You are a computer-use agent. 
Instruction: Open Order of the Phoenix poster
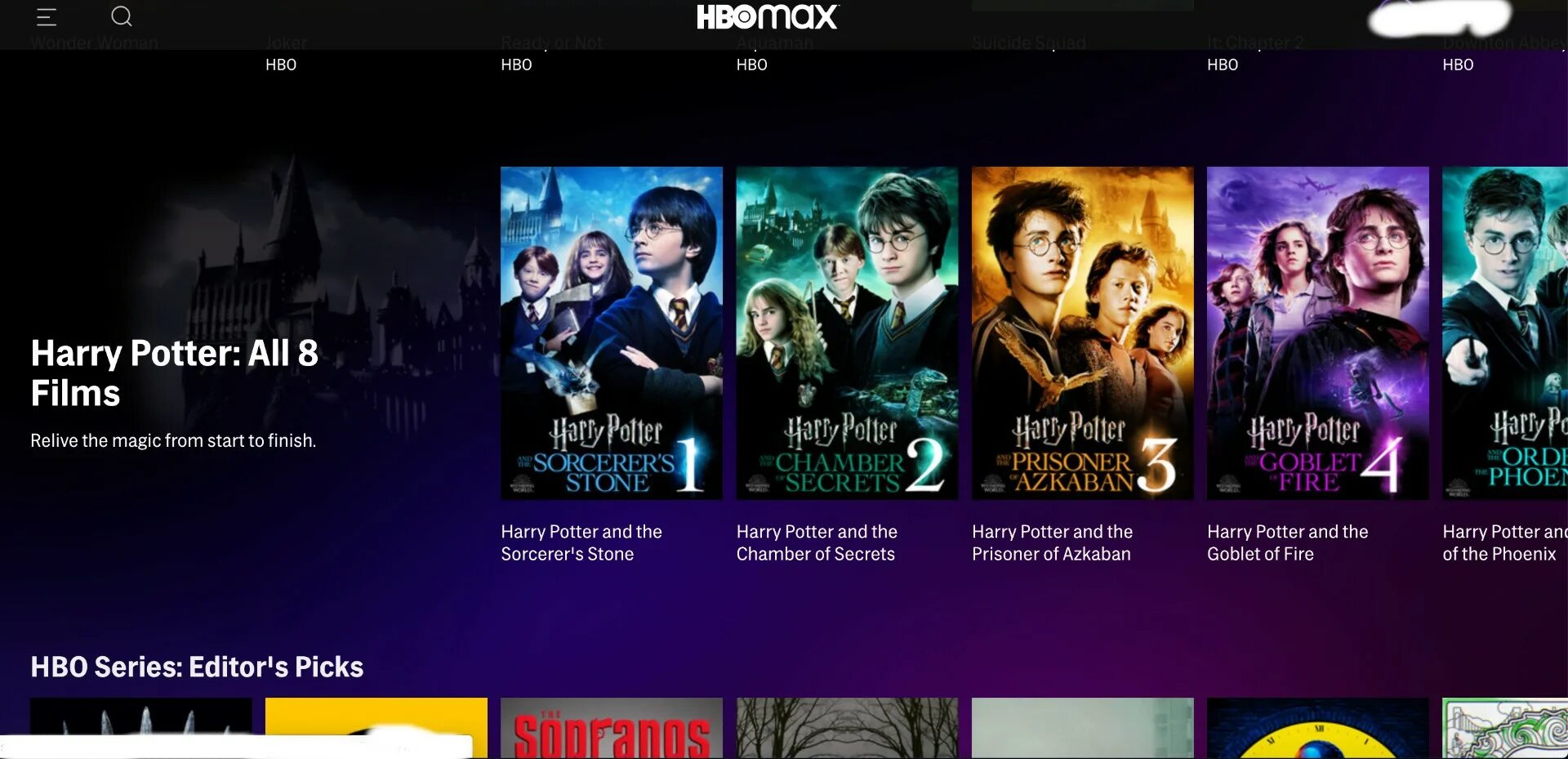pos(1505,333)
